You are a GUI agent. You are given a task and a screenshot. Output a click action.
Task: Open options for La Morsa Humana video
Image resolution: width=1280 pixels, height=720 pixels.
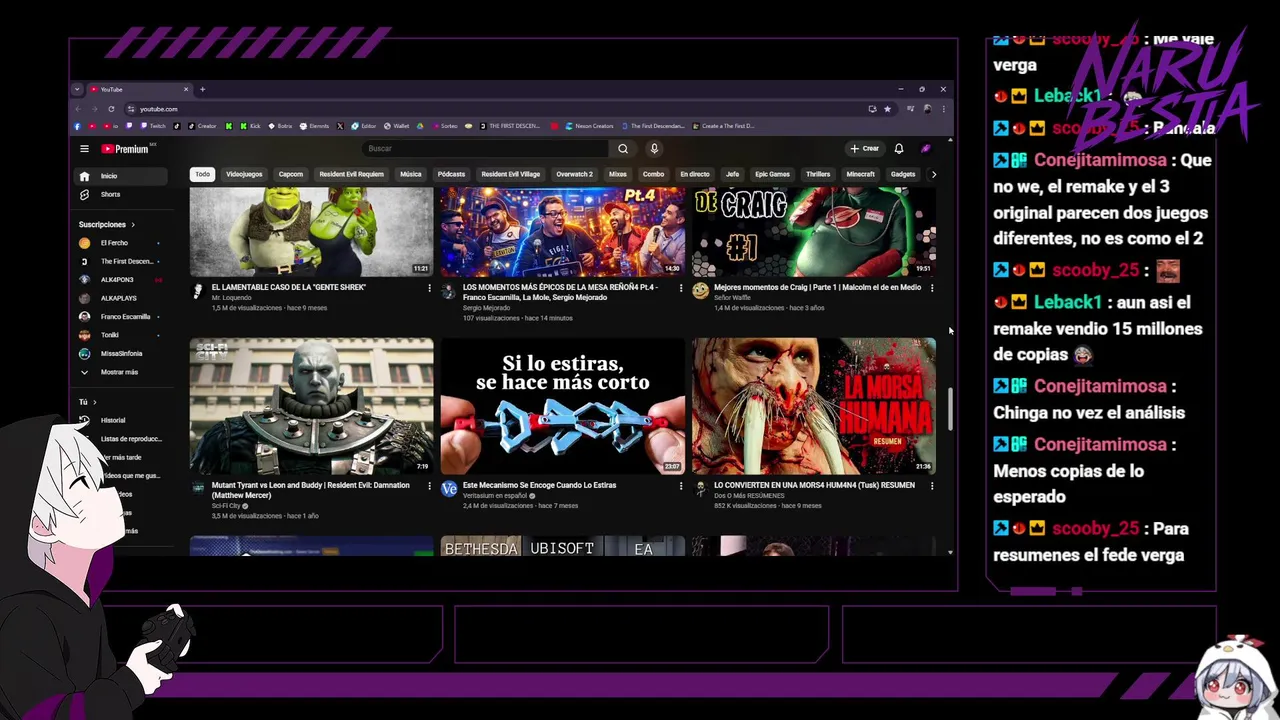(932, 486)
